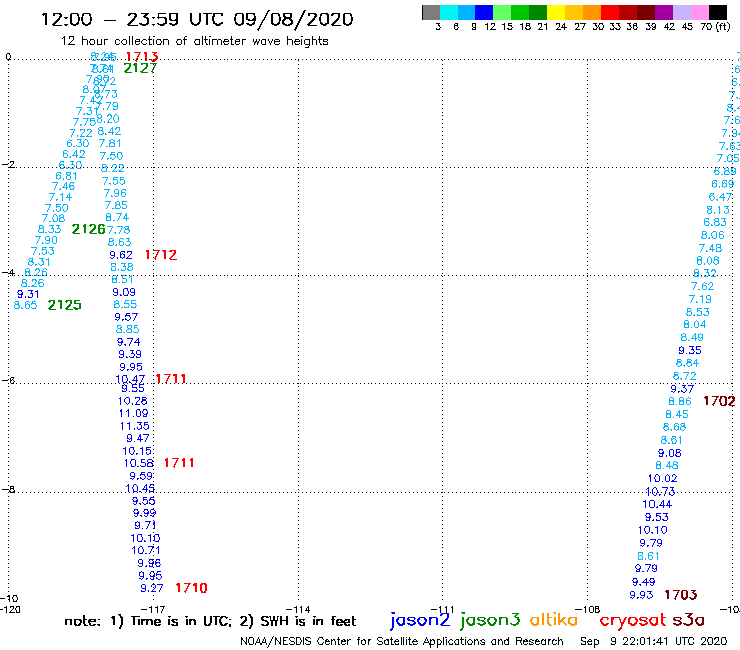Click the wave height value '9.08'
This screenshot has width=740, height=650.
click(x=670, y=453)
